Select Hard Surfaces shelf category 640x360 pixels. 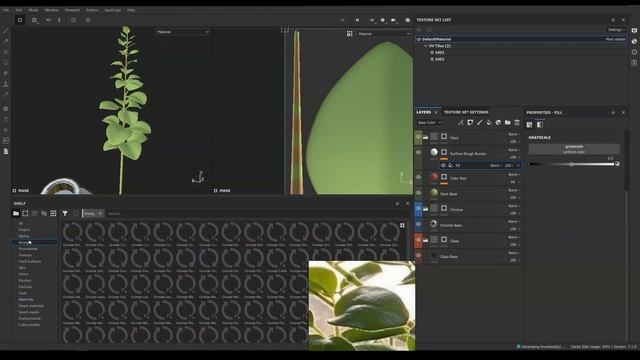click(x=30, y=261)
